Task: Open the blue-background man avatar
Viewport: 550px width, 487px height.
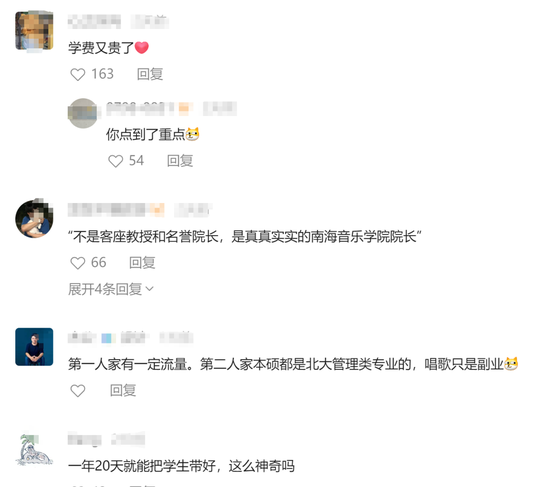Action: point(34,347)
